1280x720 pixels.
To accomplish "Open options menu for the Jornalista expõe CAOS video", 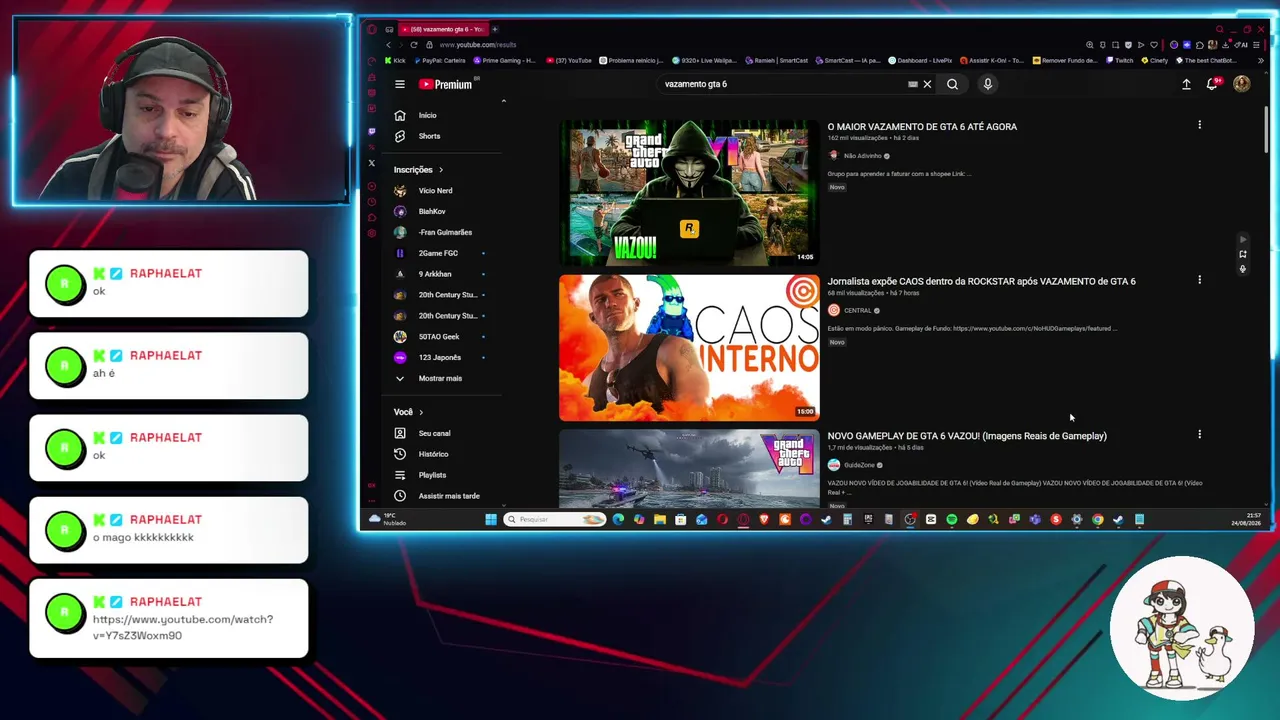I will click(x=1199, y=280).
